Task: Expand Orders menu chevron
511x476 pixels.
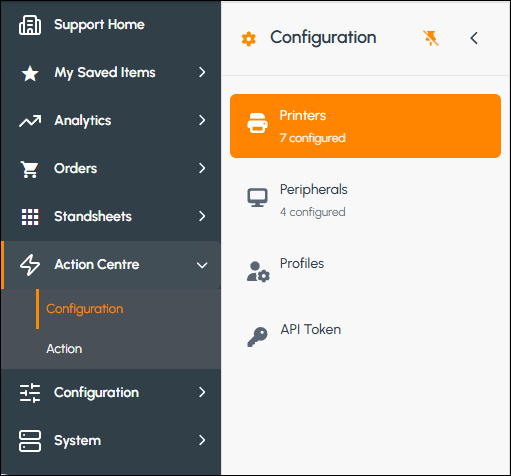Action: 202,168
